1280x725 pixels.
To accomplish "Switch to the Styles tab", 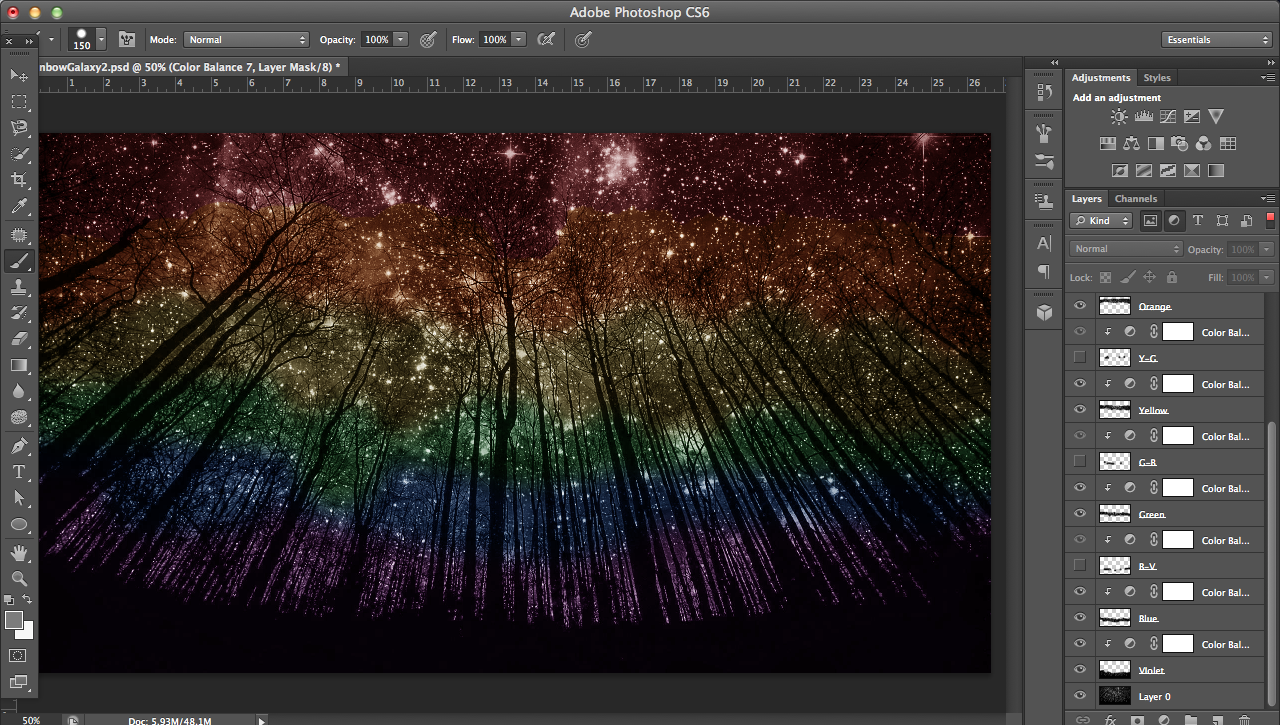I will [x=1157, y=77].
